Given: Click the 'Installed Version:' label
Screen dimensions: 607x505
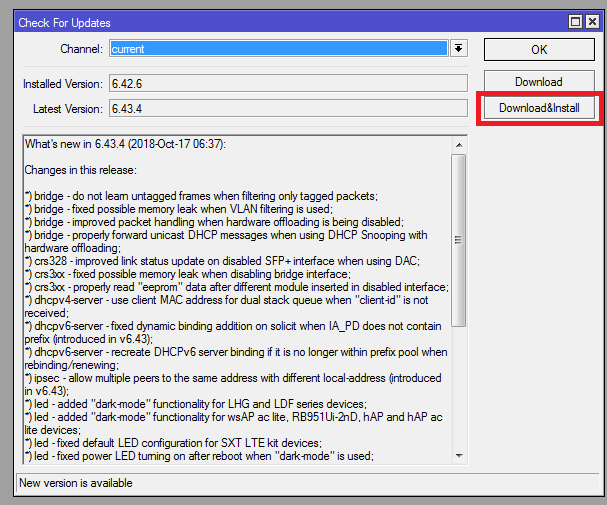Looking at the screenshot, I should [63, 84].
